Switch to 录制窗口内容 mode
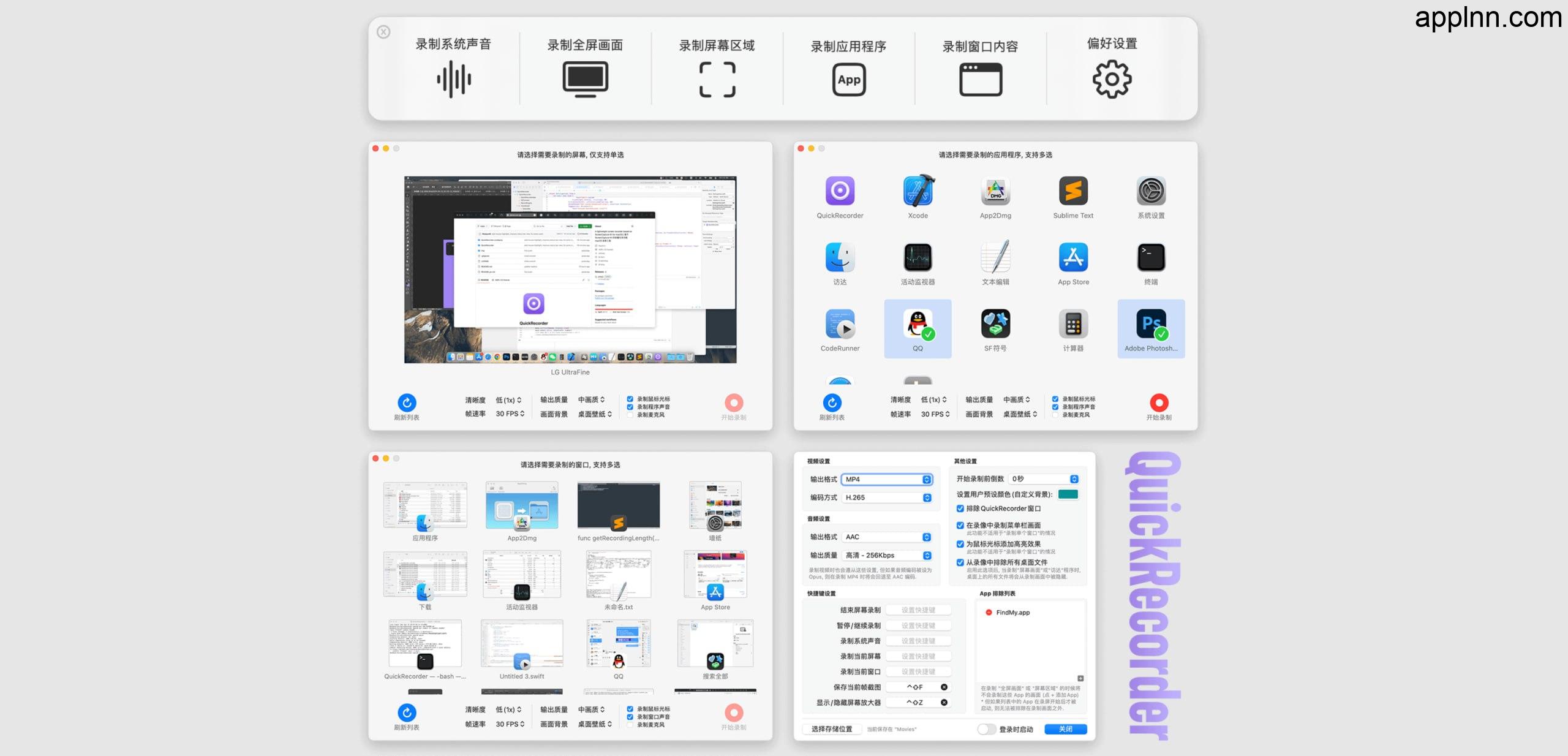 [x=980, y=79]
